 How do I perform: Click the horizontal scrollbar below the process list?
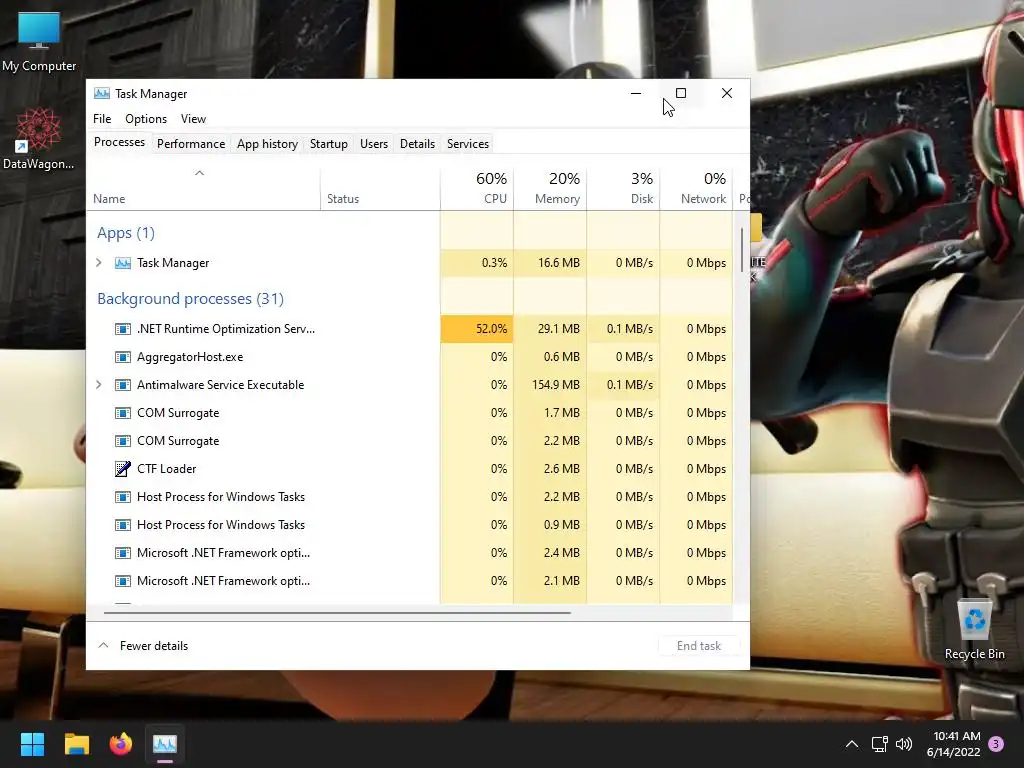point(337,613)
